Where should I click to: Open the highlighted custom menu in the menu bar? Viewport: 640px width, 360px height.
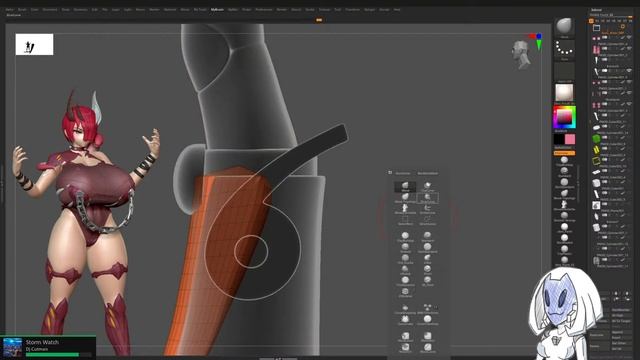217,9
